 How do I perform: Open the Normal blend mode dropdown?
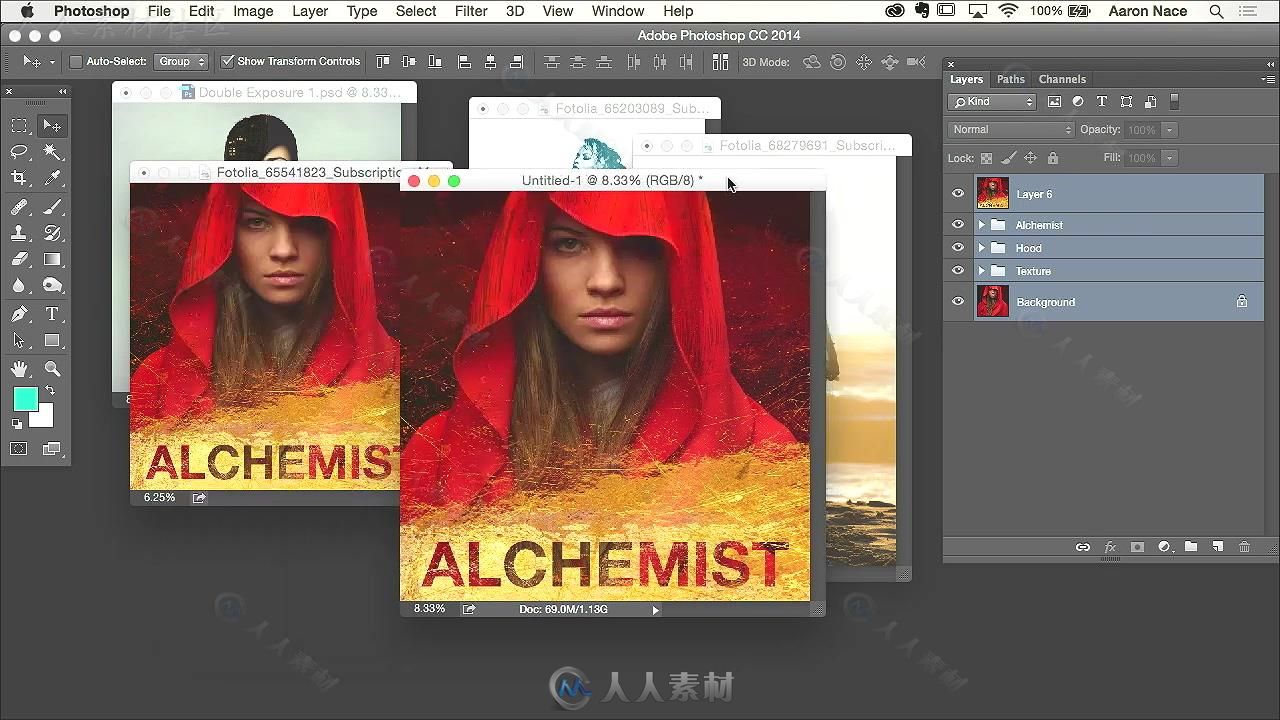1011,129
